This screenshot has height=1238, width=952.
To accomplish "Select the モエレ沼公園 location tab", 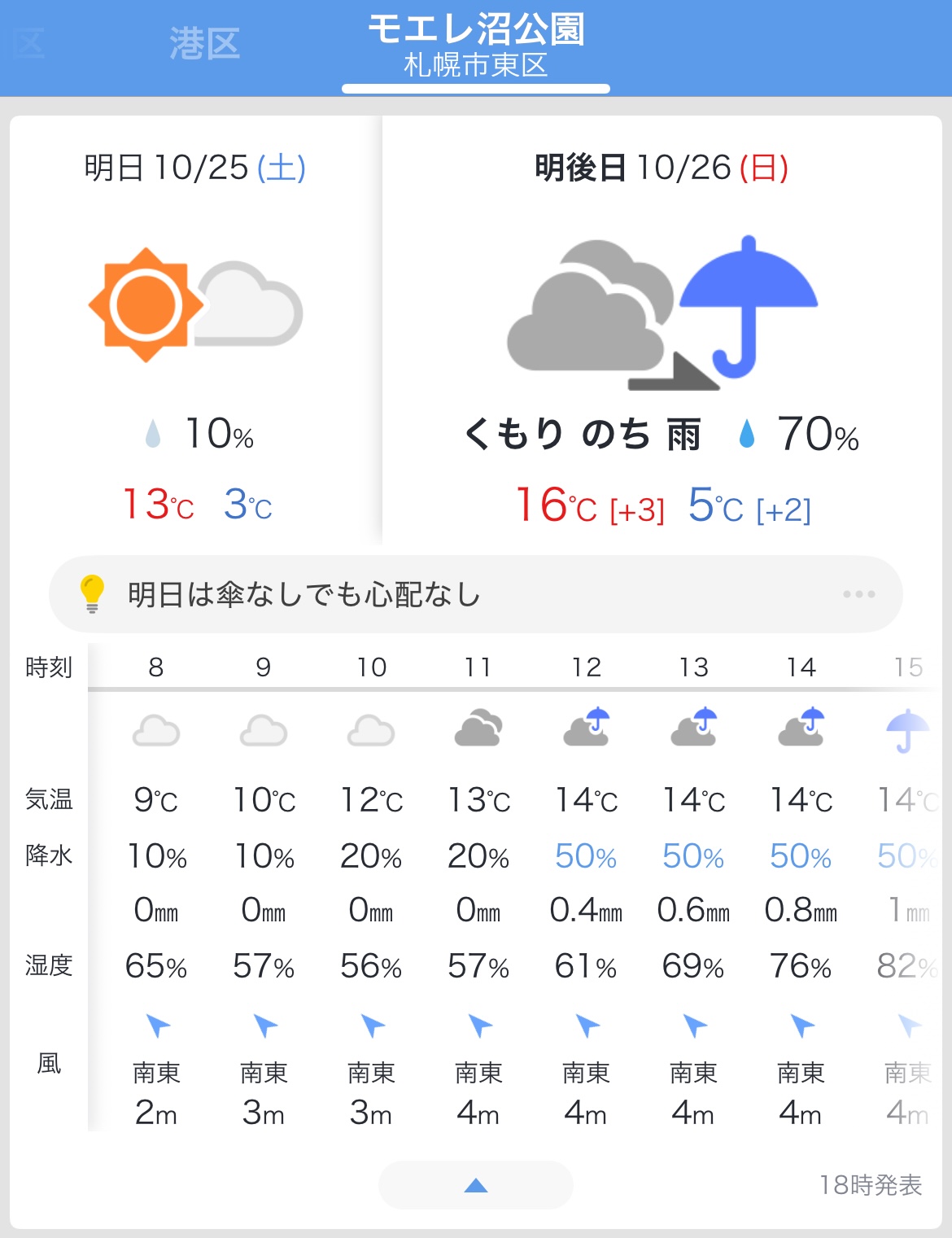I will (x=476, y=46).
